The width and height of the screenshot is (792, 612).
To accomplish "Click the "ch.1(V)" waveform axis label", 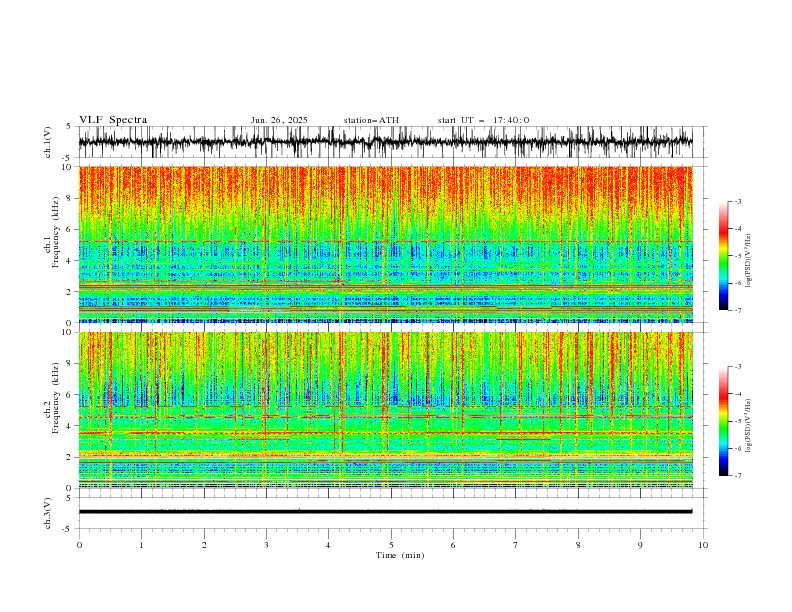I will click(48, 142).
